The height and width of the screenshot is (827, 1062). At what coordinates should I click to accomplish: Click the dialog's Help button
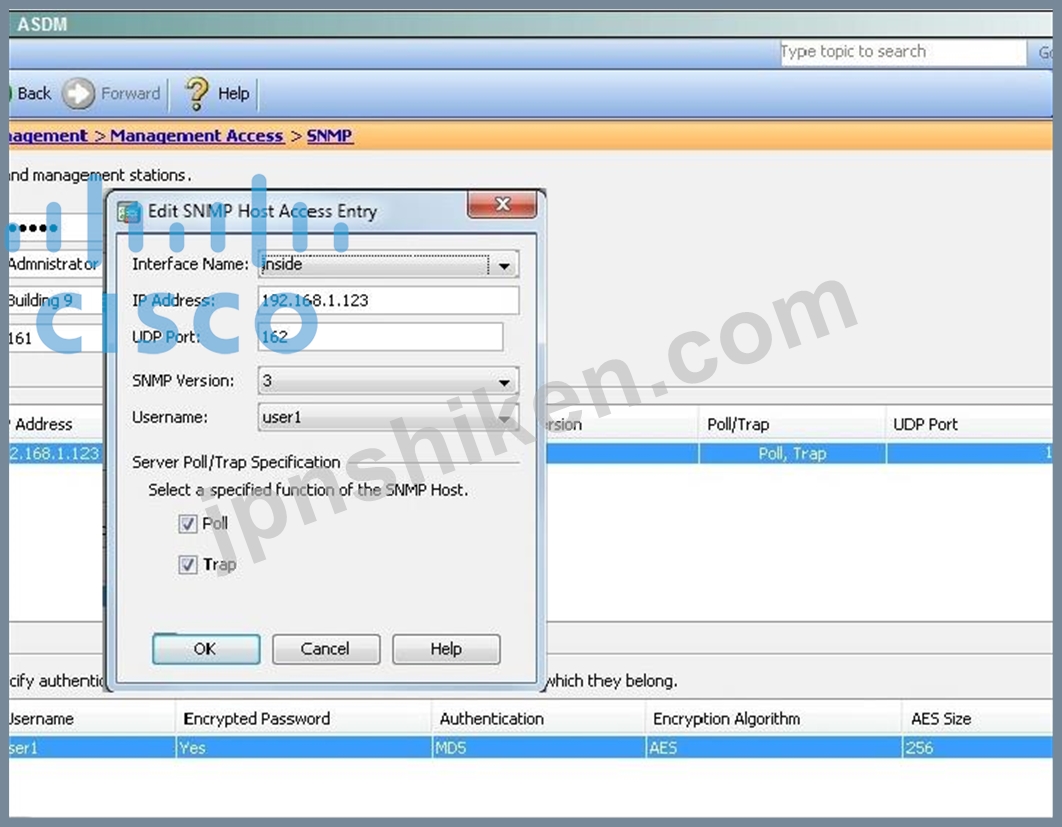click(446, 649)
